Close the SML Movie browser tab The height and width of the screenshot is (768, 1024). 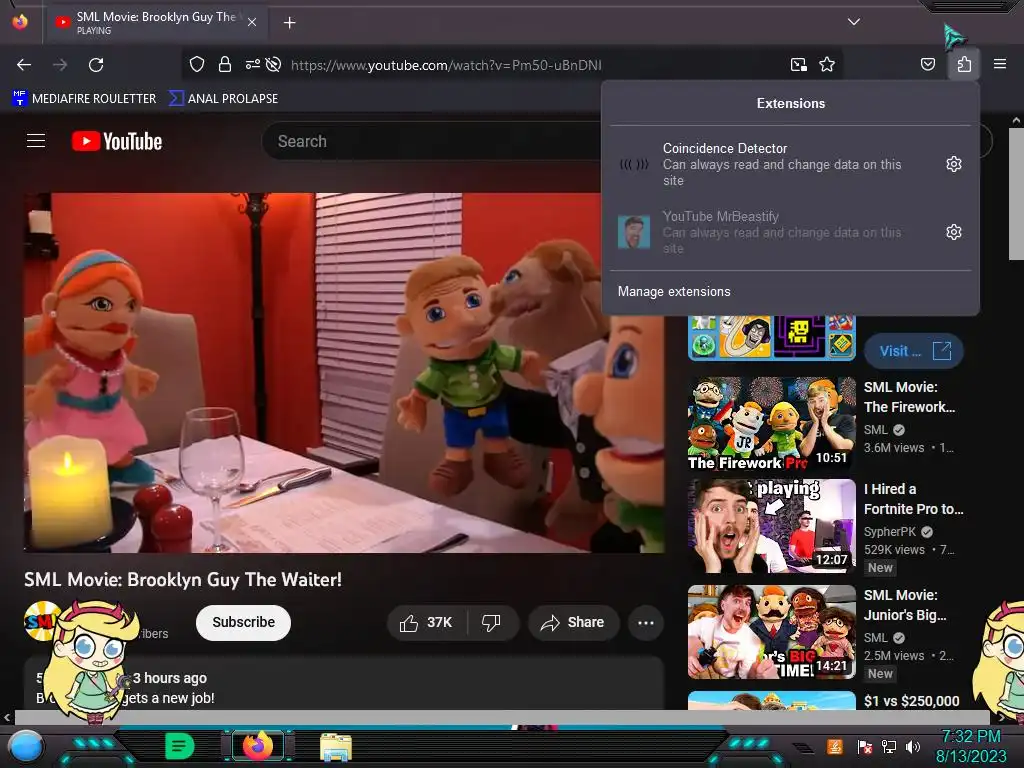click(251, 22)
